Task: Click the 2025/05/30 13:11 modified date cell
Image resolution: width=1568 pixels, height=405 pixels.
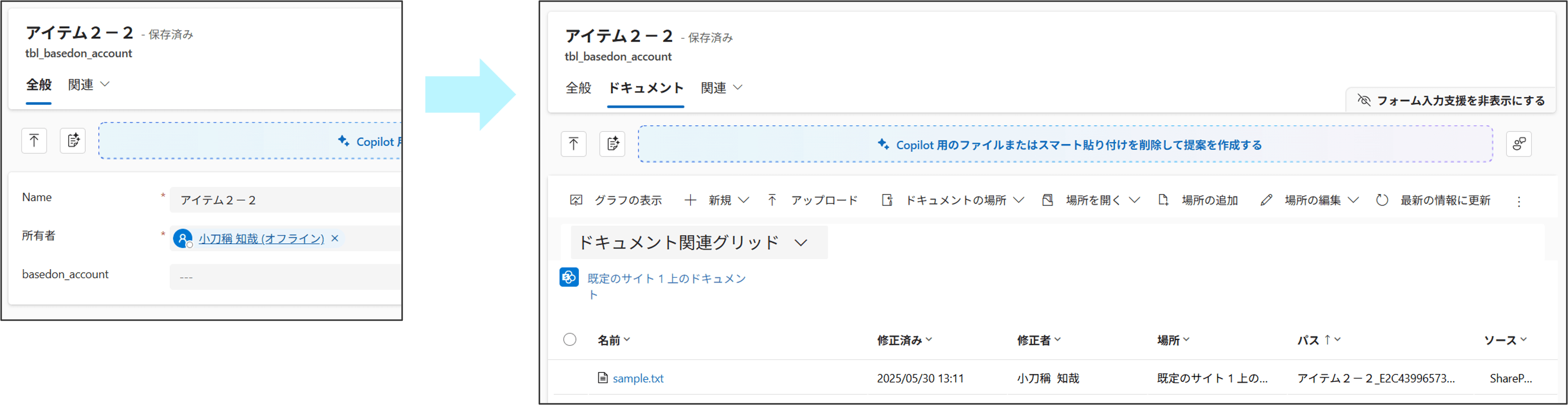Action: click(920, 378)
